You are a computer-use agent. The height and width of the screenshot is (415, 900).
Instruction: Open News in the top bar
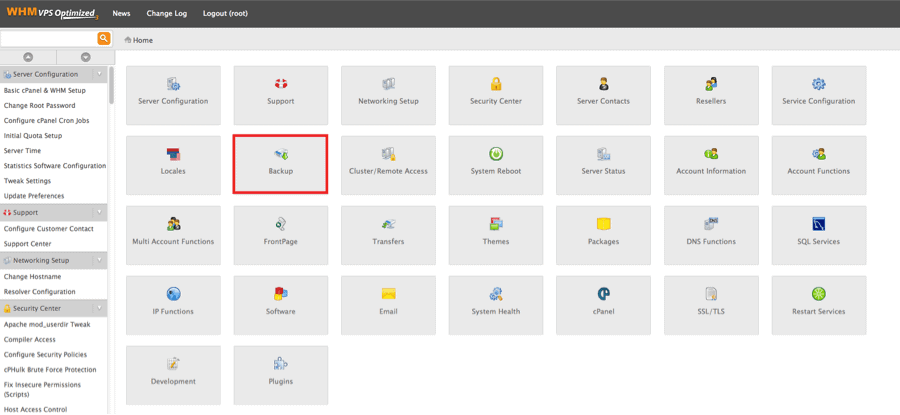tap(121, 13)
